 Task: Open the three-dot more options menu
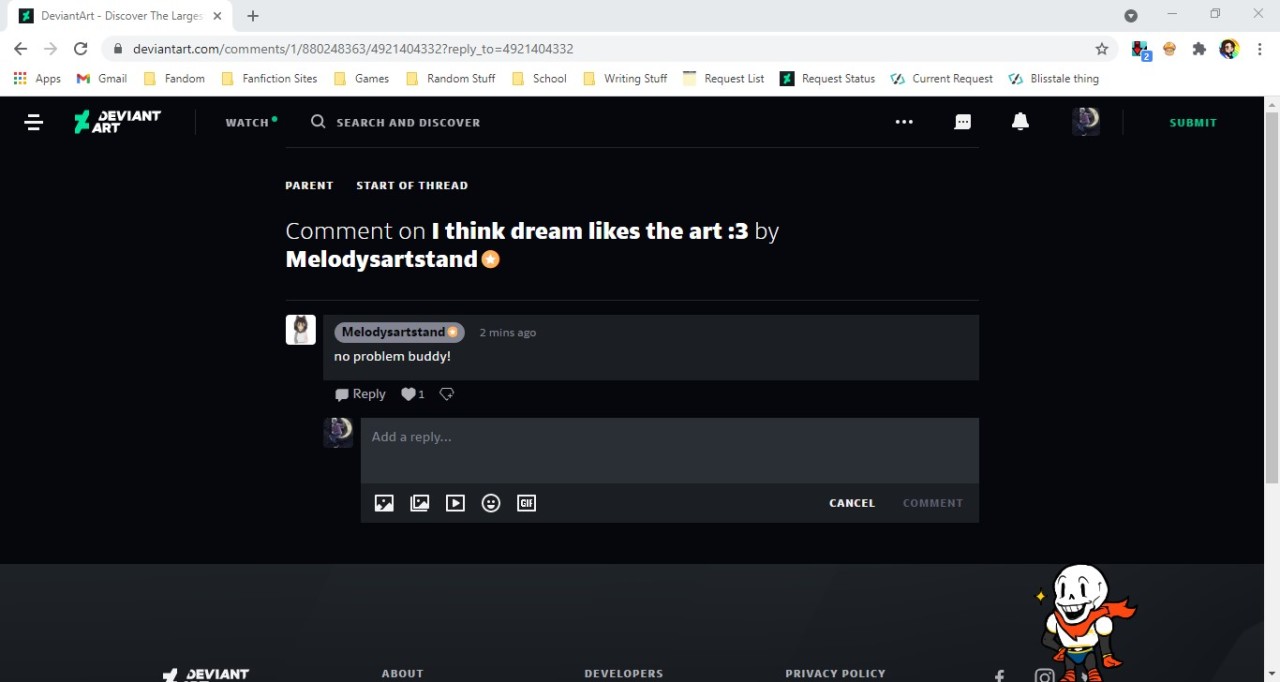coord(904,122)
